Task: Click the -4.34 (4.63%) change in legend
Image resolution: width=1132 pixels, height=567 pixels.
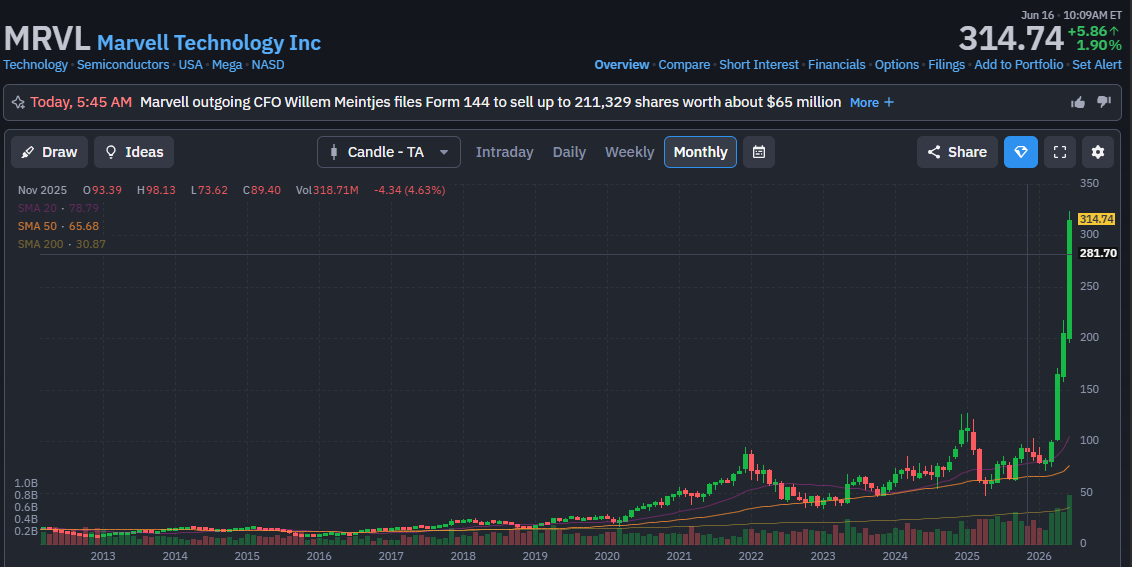Action: (409, 190)
